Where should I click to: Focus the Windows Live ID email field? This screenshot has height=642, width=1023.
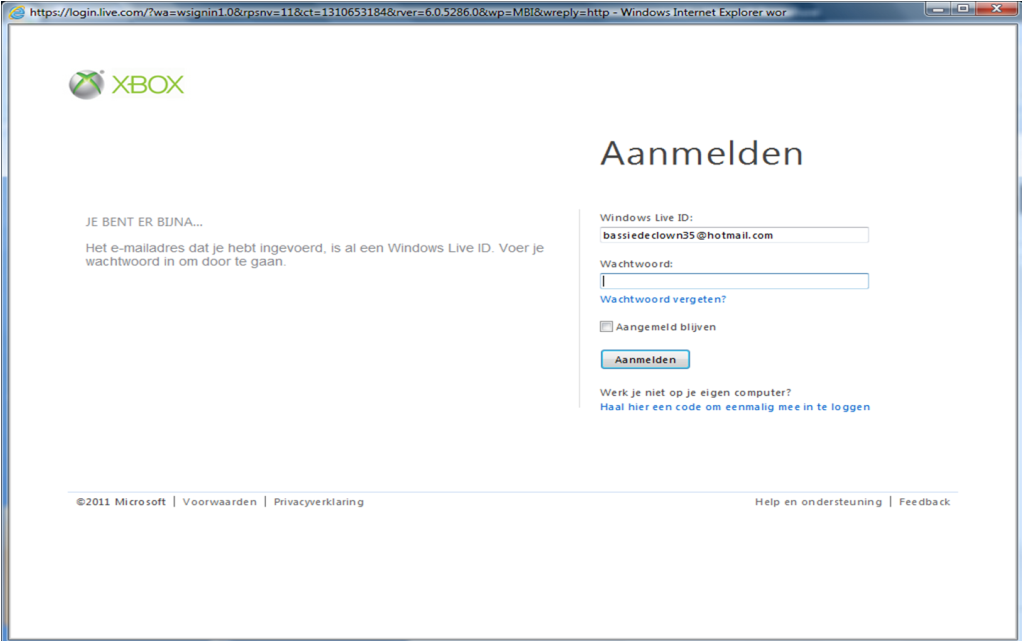click(x=734, y=235)
